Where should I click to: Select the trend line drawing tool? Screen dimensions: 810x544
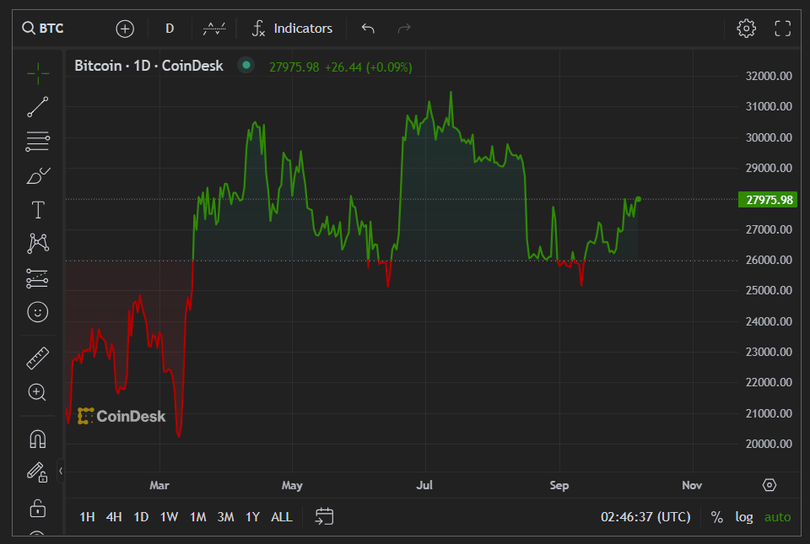pos(38,107)
